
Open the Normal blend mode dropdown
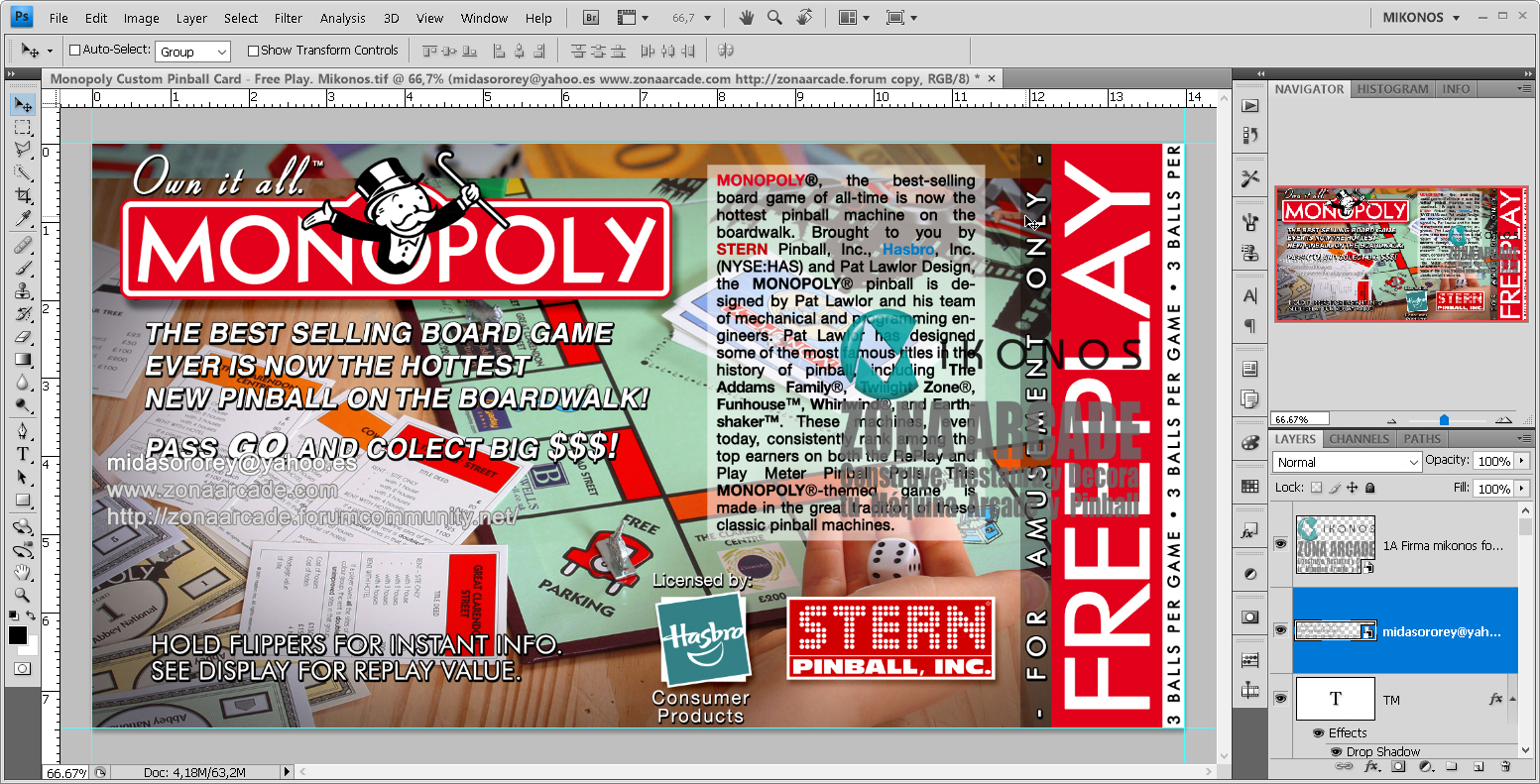(x=1347, y=462)
